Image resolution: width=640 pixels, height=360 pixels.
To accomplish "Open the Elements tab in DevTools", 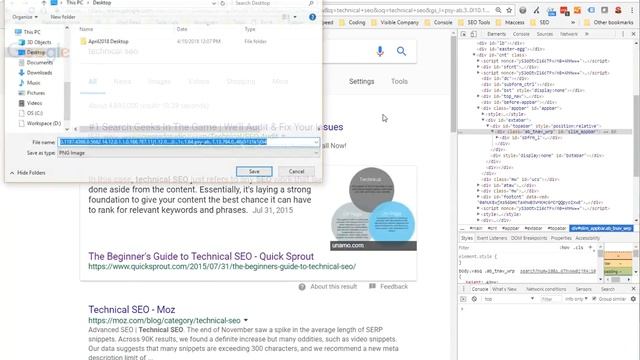I will pyautogui.click(x=496, y=34).
